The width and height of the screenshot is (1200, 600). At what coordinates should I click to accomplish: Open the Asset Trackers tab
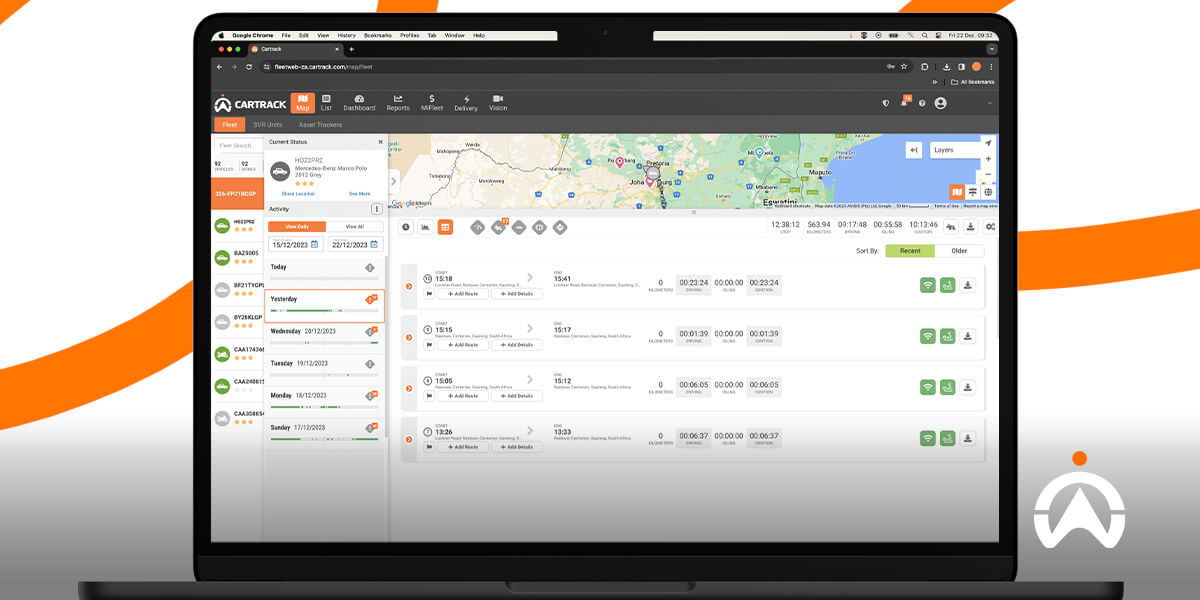tap(320, 124)
